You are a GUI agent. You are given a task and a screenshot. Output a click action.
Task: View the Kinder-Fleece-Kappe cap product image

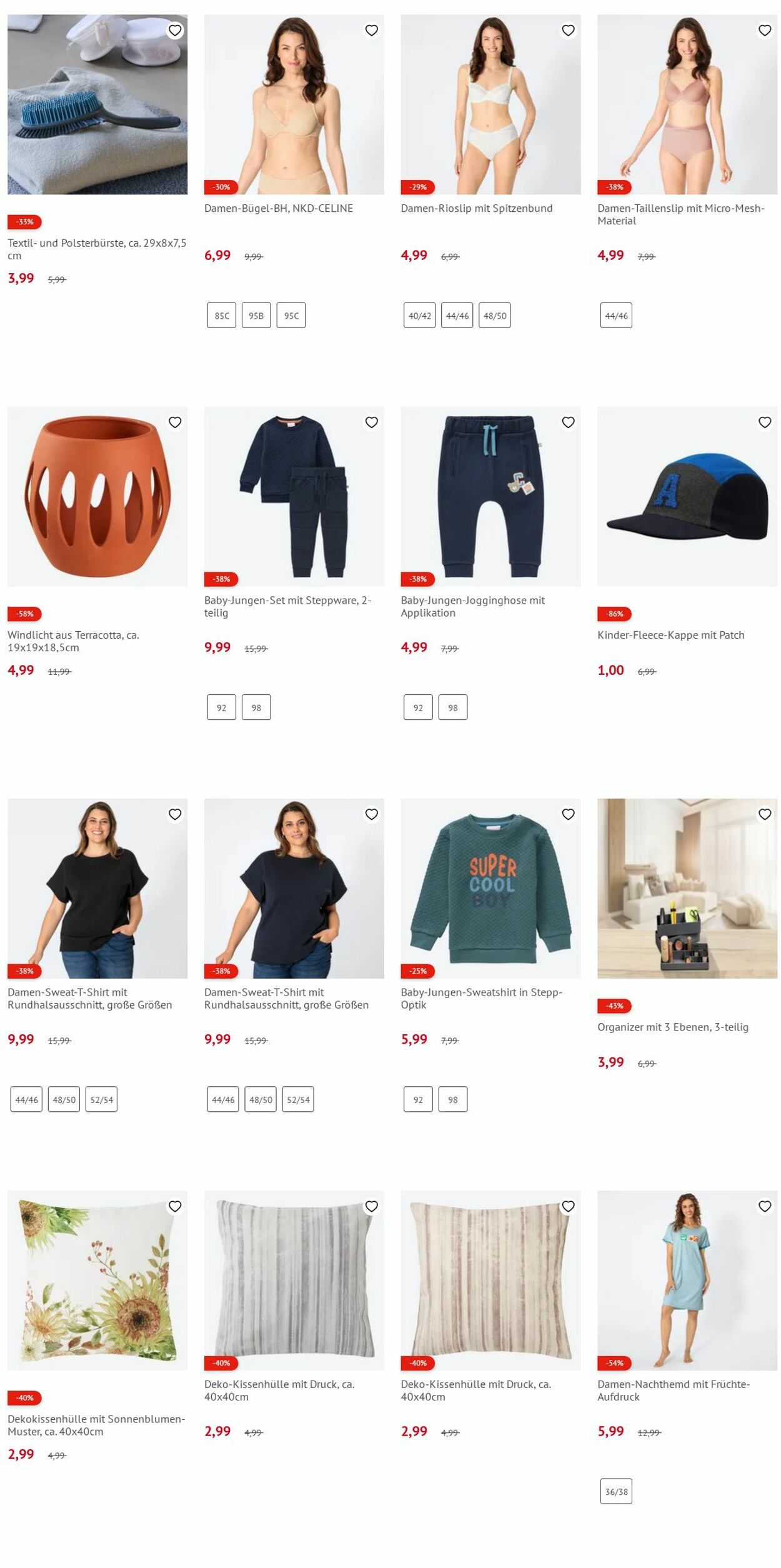687,497
